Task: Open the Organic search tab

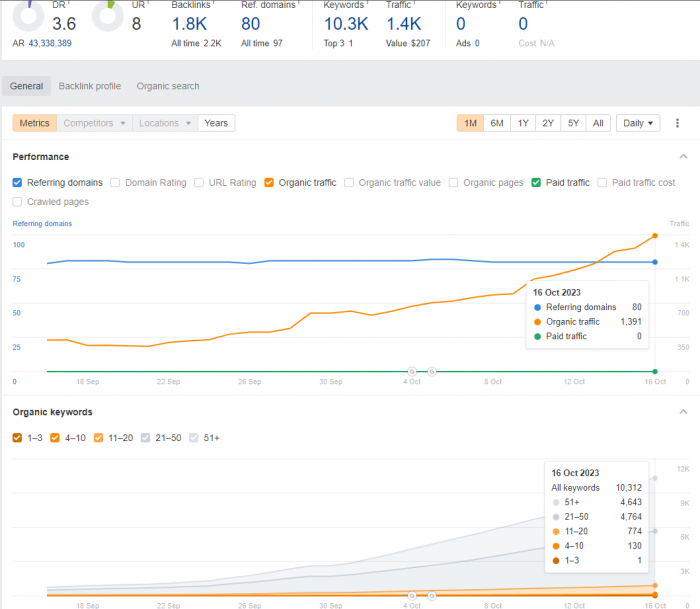Action: point(168,86)
